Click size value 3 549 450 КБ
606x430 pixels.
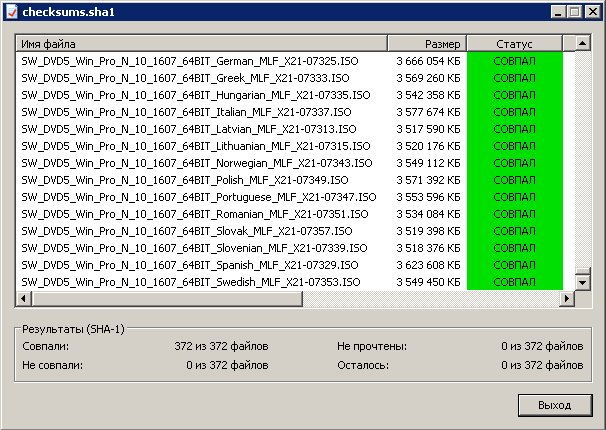429,282
